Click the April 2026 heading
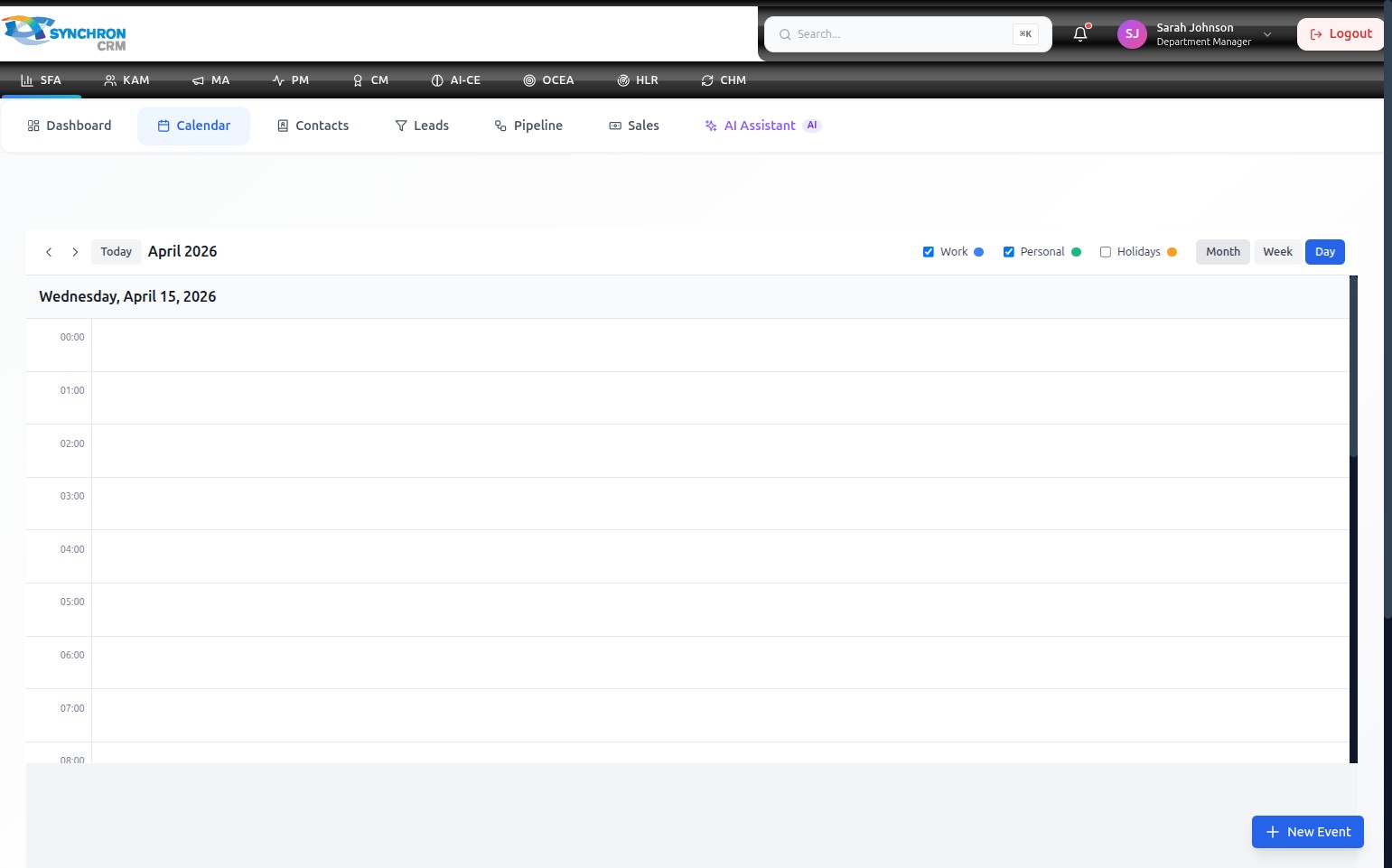The image size is (1392, 868). click(x=182, y=252)
